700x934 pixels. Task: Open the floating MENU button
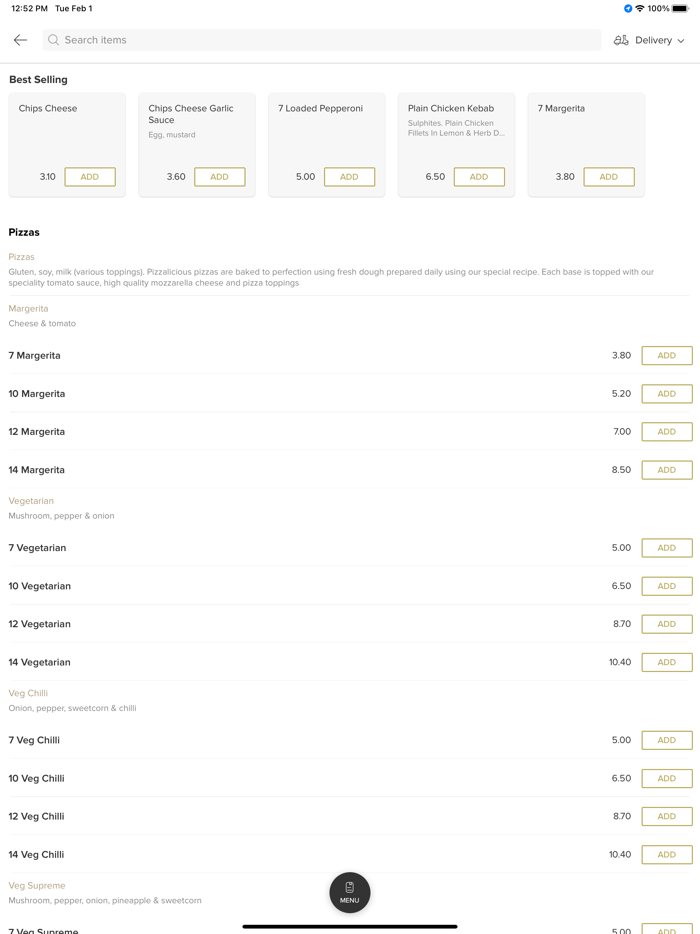[x=350, y=892]
